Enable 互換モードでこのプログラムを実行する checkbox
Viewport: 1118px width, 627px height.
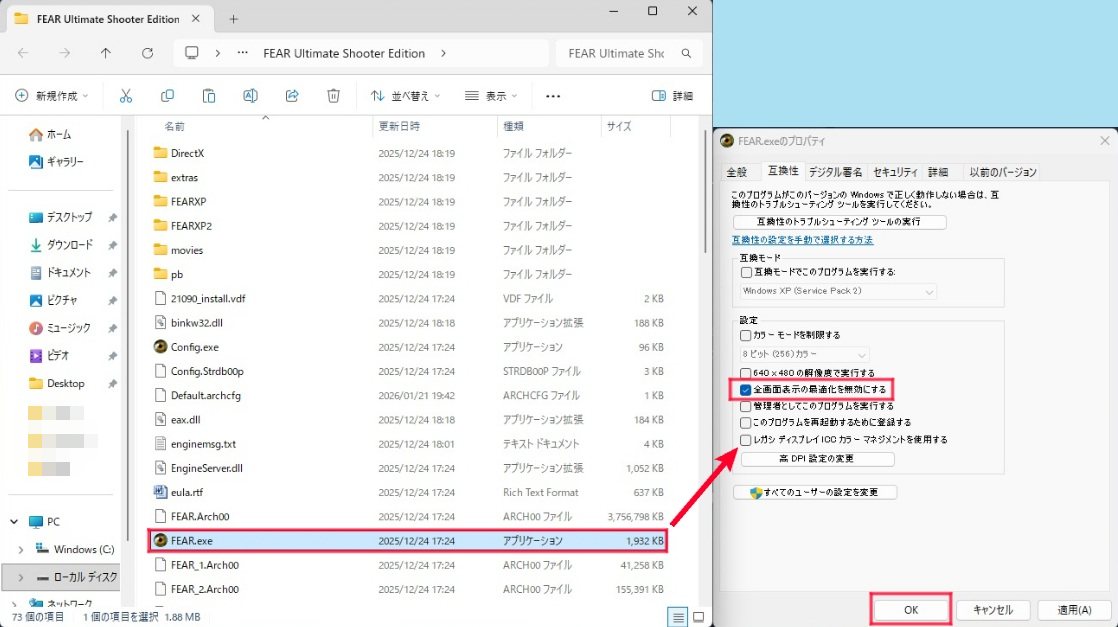click(746, 272)
